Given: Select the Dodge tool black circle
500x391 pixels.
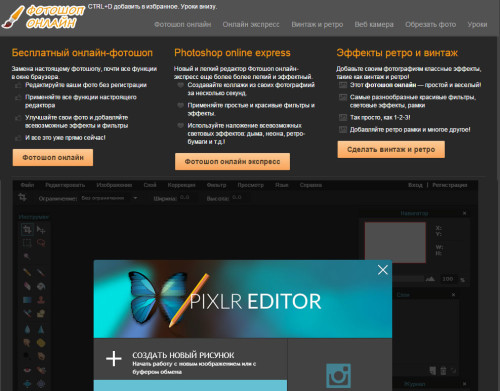Looking at the screenshot, I should [27, 356].
